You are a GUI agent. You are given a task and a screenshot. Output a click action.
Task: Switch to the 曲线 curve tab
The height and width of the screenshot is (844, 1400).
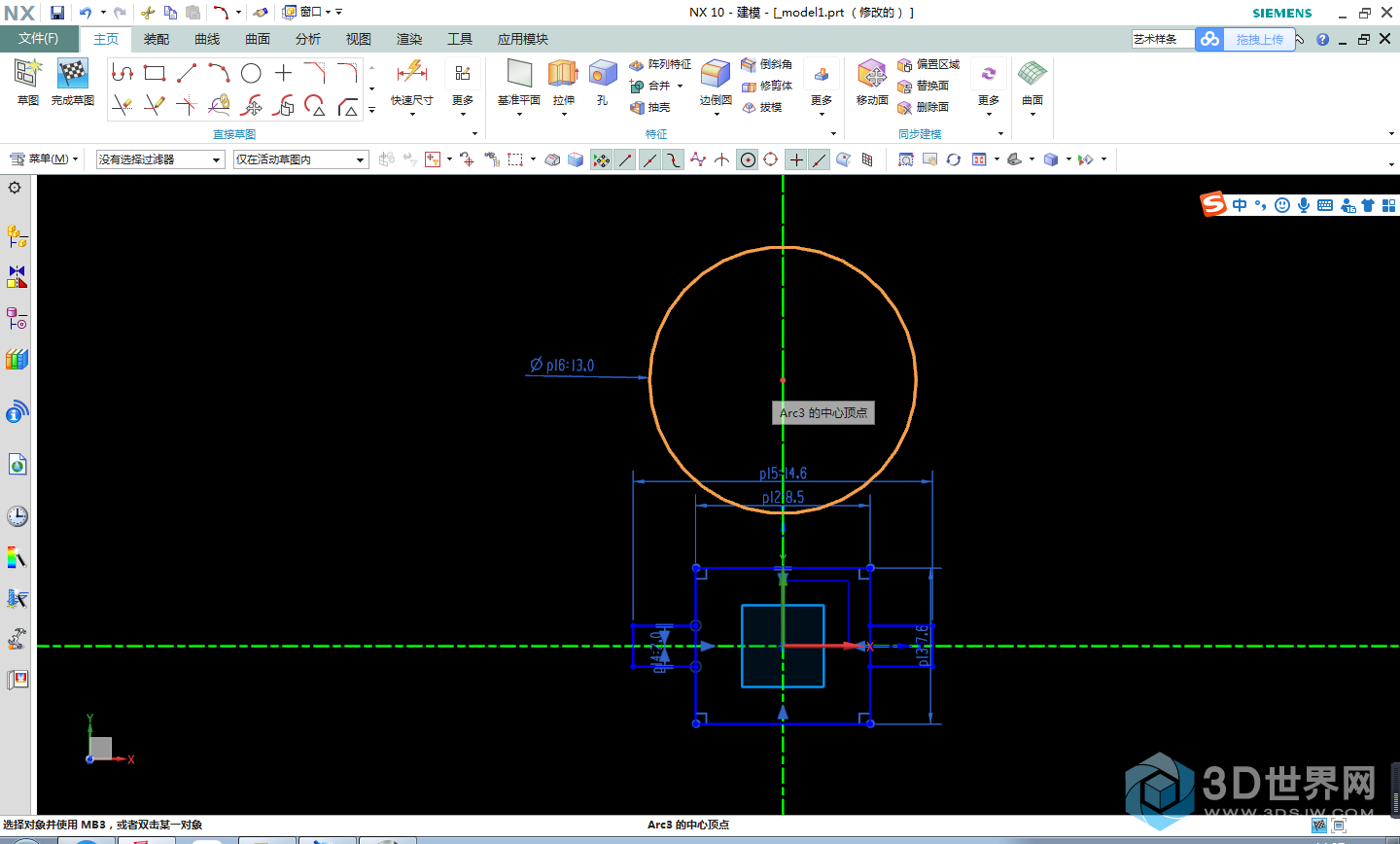point(207,39)
